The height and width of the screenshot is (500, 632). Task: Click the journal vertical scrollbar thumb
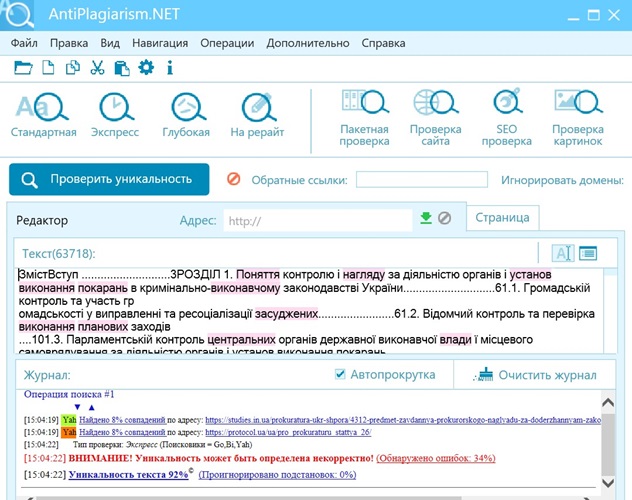coord(608,443)
